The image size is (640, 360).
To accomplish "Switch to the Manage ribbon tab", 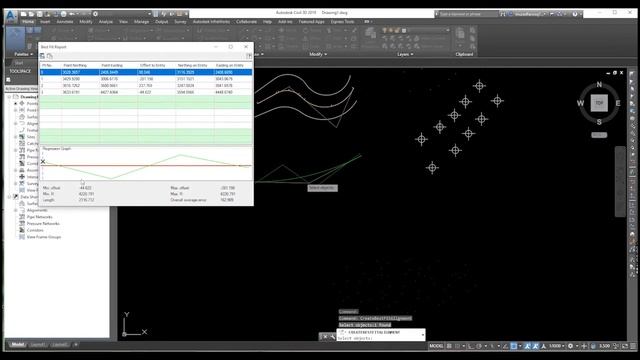I will [x=141, y=22].
